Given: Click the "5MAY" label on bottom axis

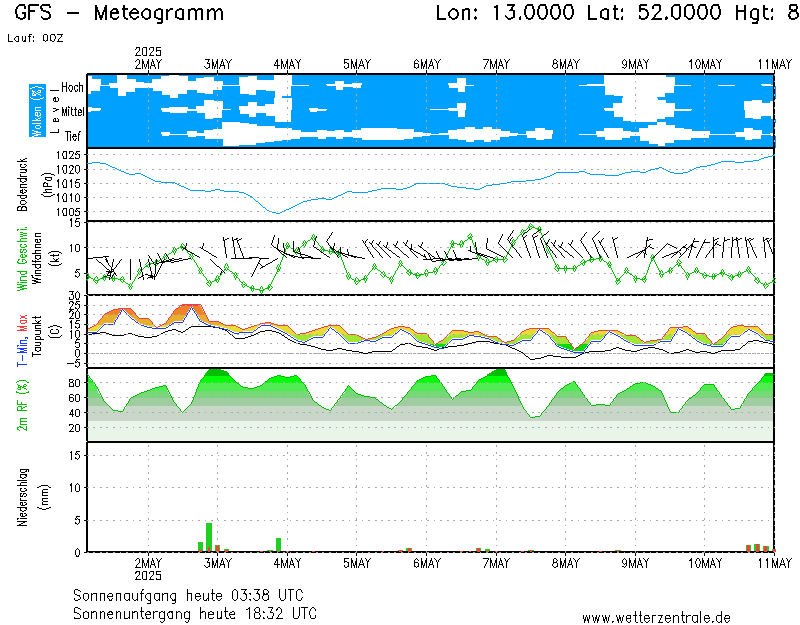Looking at the screenshot, I should coord(357,563).
